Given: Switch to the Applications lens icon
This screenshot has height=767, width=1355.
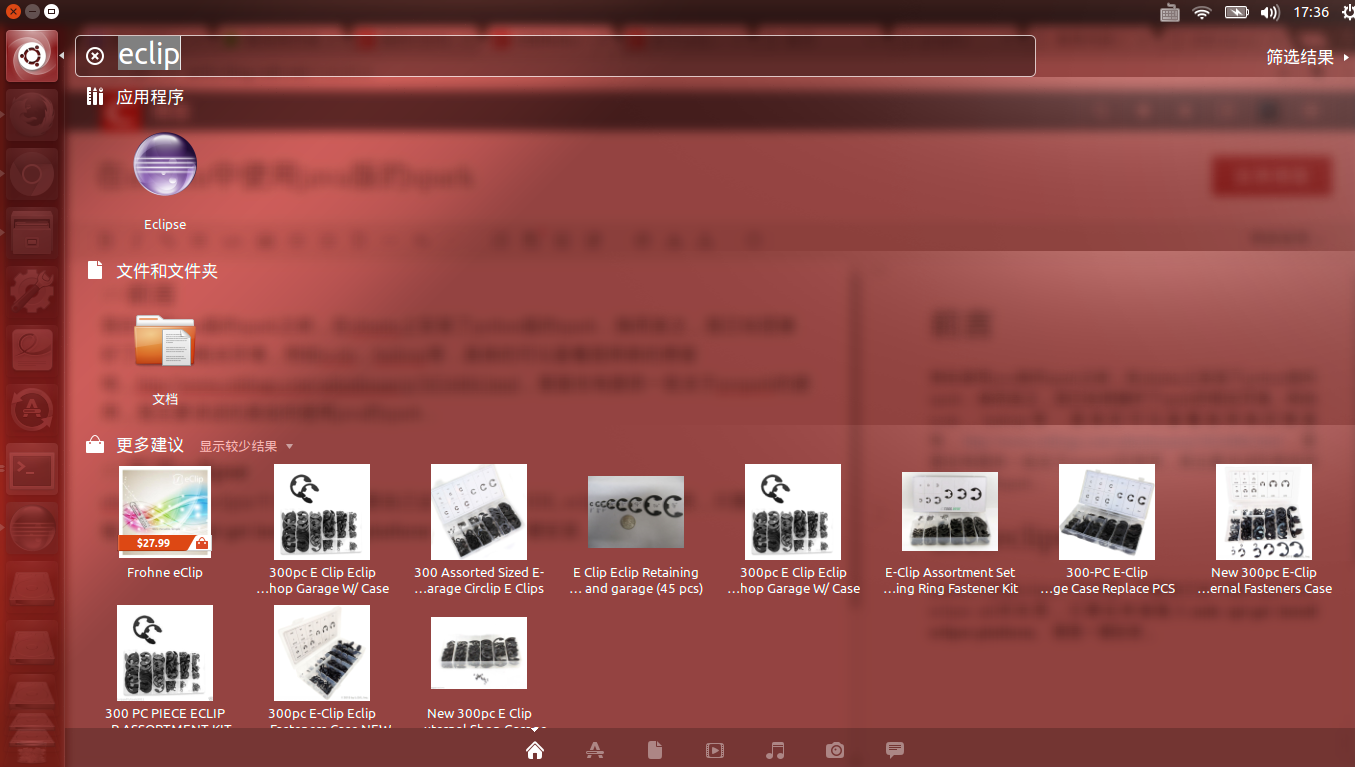Looking at the screenshot, I should (595, 750).
